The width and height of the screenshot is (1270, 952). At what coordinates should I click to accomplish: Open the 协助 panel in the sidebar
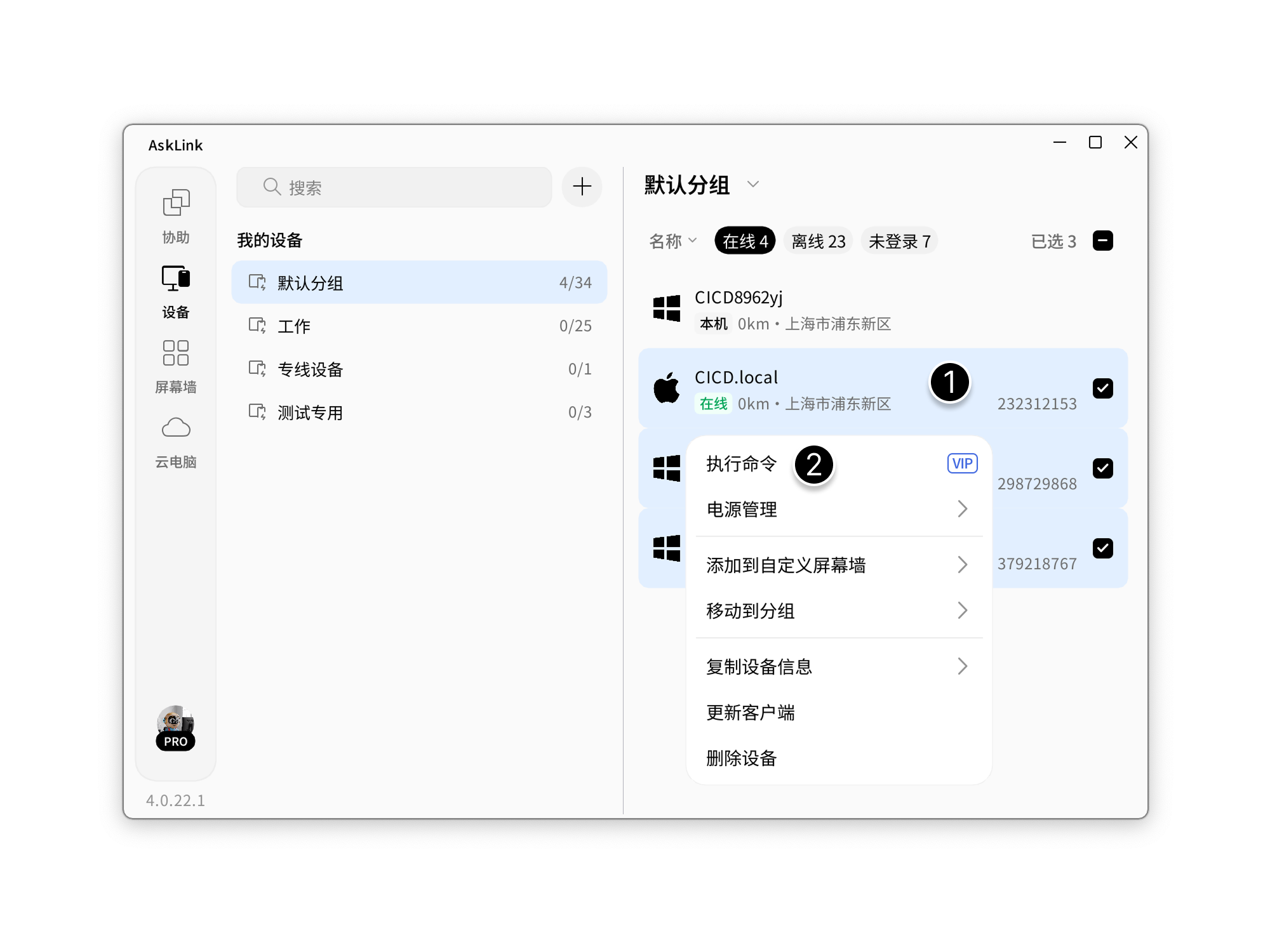pyautogui.click(x=176, y=216)
